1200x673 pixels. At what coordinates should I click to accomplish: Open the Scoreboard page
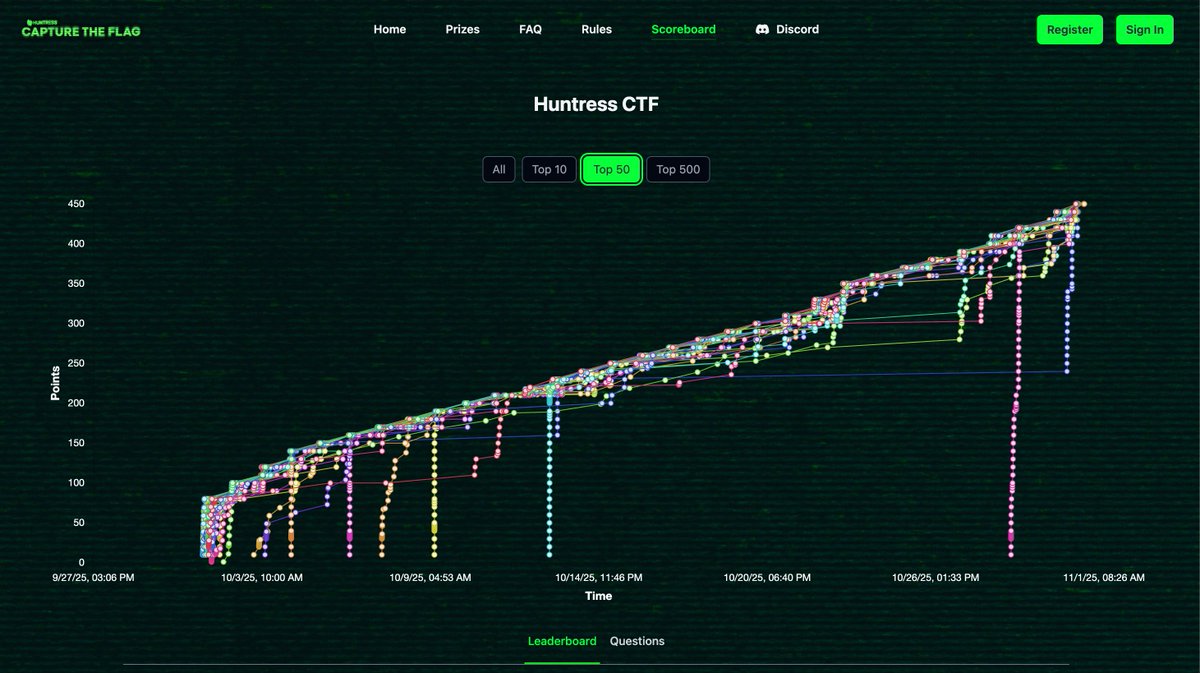[683, 30]
